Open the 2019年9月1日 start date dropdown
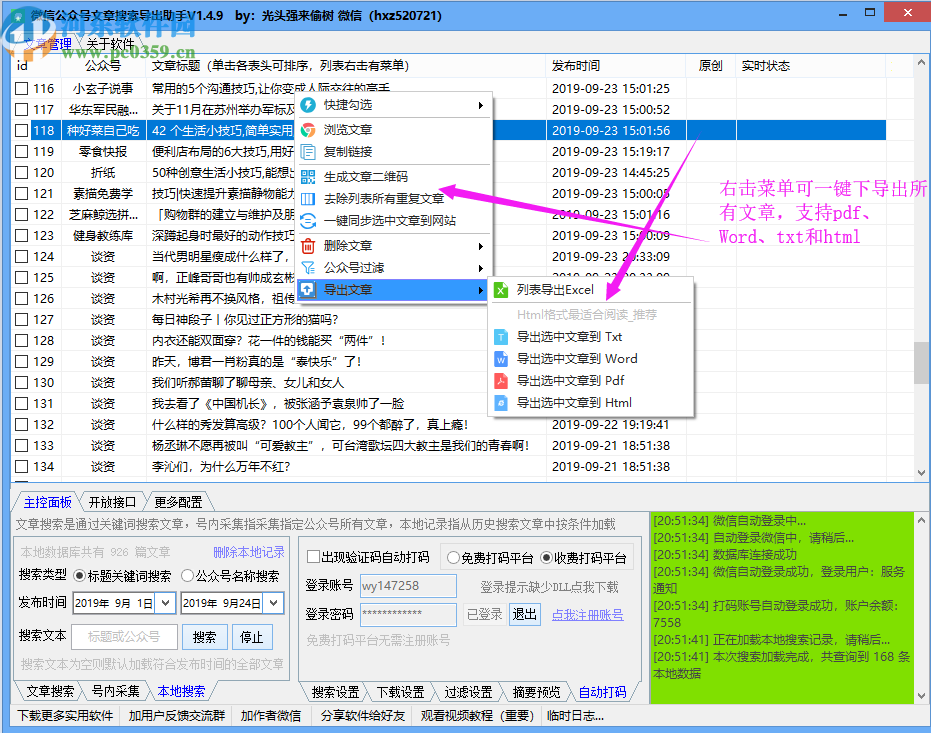 (163, 603)
